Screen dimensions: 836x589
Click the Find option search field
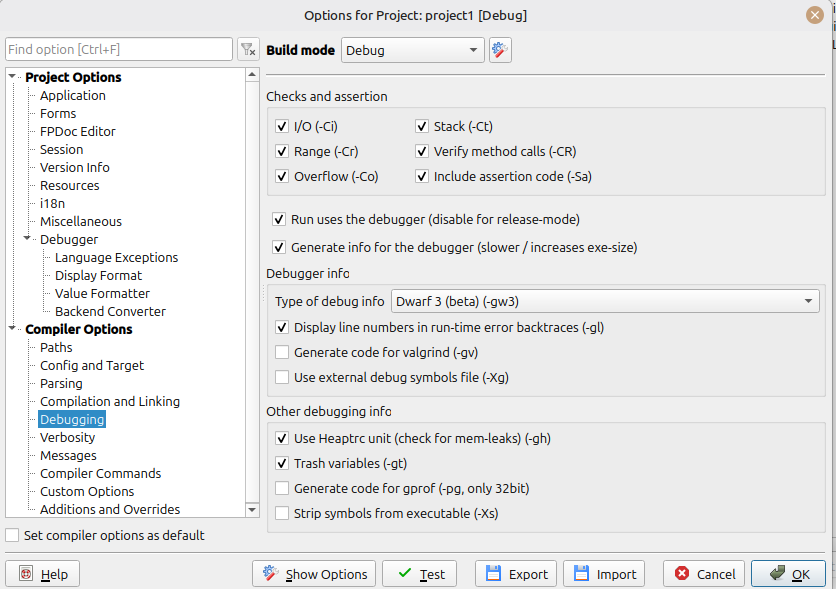118,50
